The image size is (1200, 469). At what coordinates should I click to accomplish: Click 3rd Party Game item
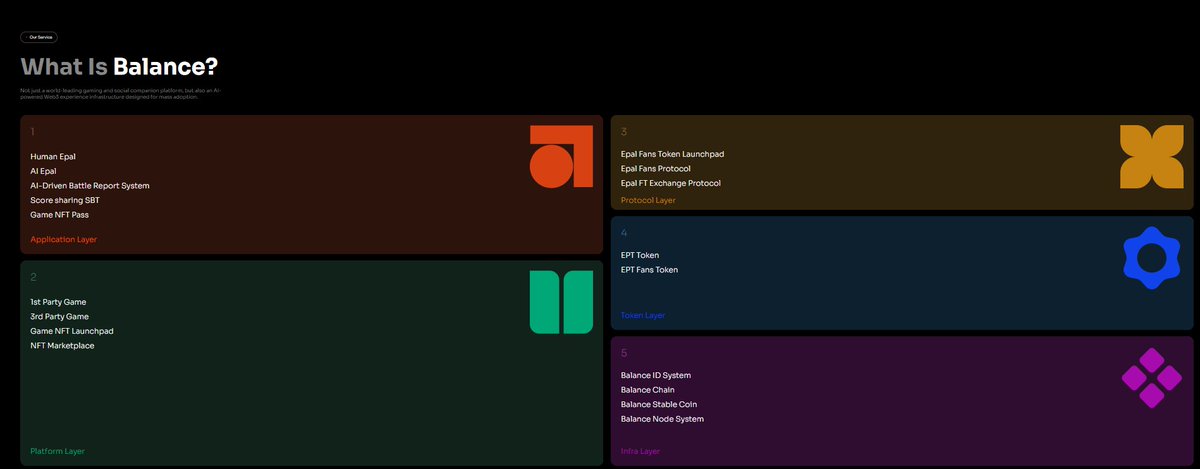pos(59,316)
